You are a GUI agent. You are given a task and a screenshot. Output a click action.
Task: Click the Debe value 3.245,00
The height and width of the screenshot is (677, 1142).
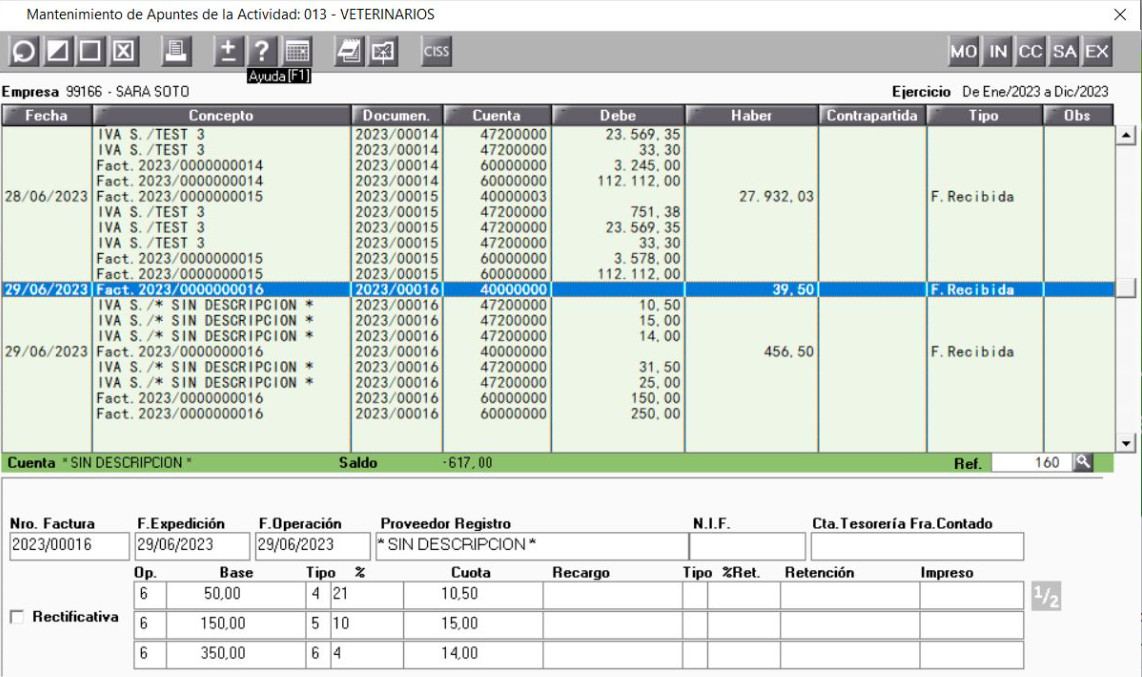647,166
